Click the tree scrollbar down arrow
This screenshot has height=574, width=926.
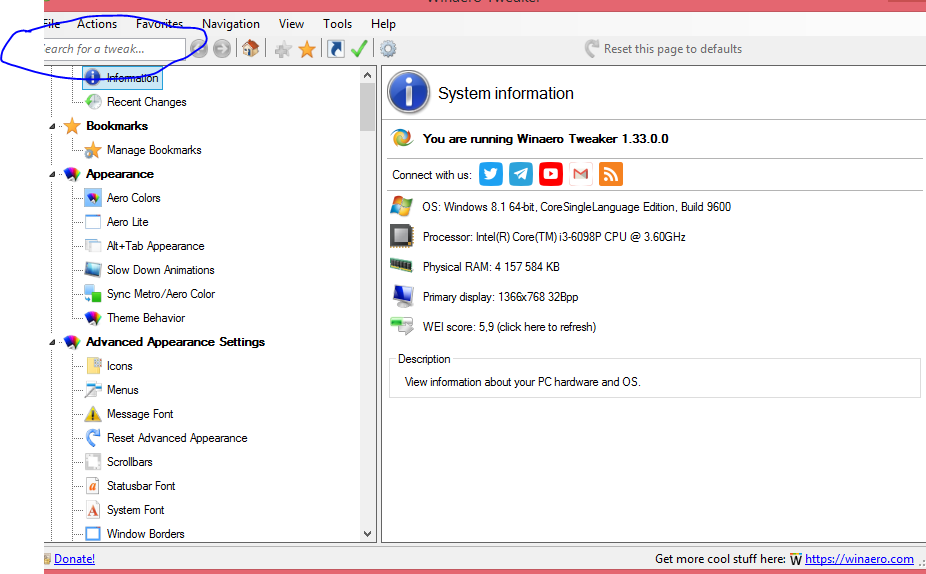tap(367, 534)
